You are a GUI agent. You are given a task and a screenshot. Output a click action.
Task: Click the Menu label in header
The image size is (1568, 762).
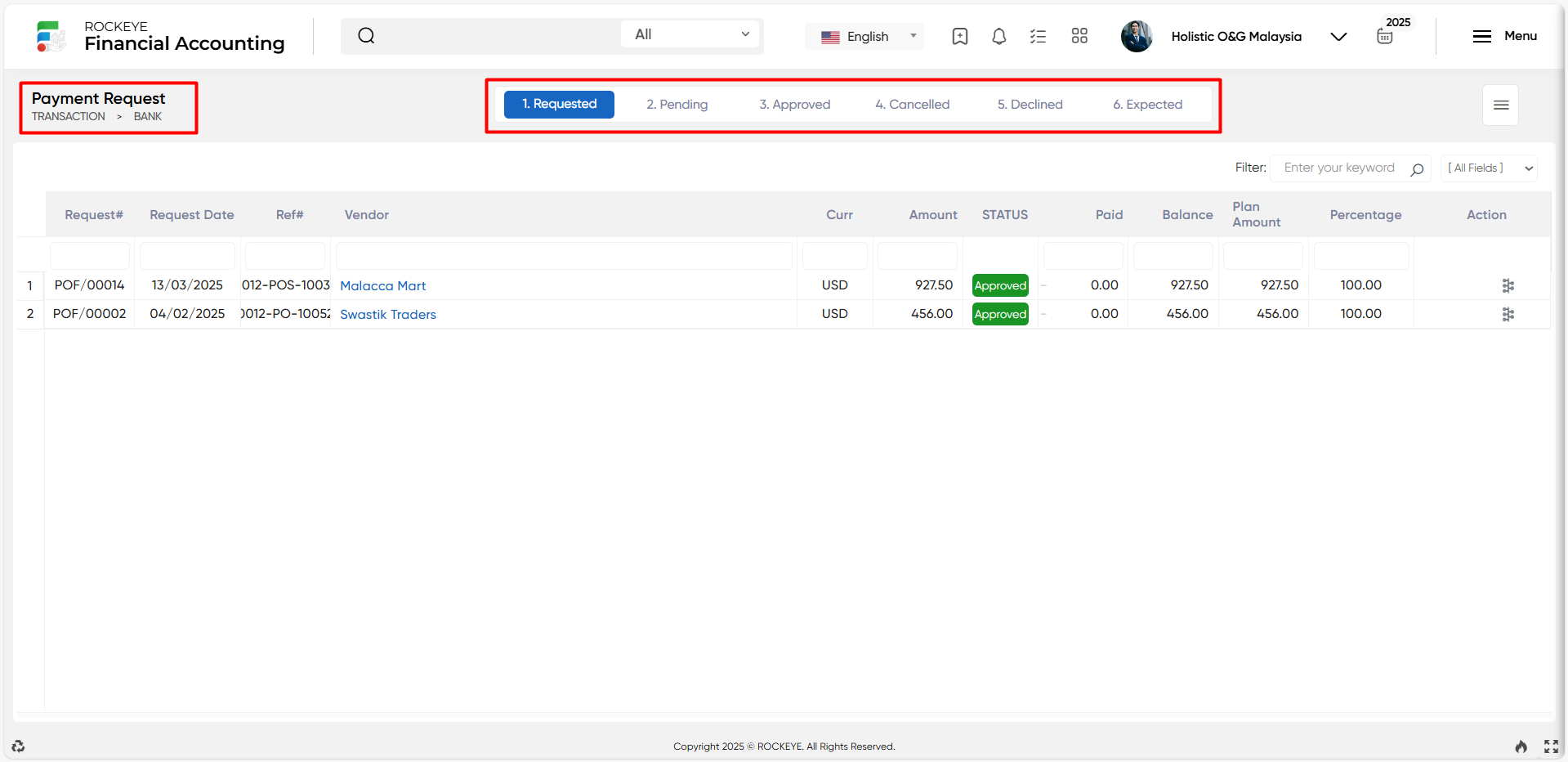1521,36
